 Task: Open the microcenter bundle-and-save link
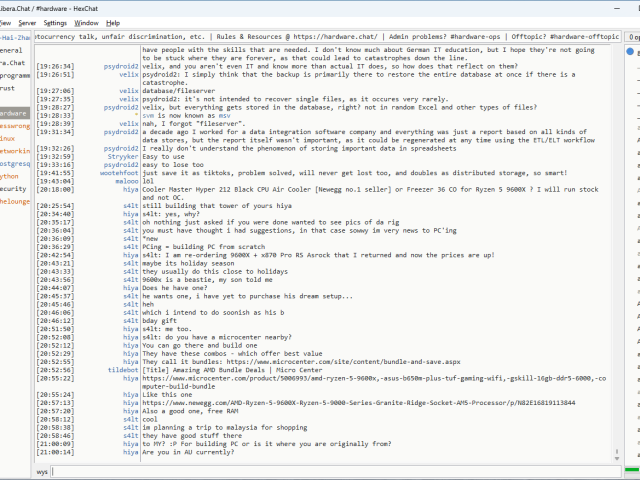[343, 362]
